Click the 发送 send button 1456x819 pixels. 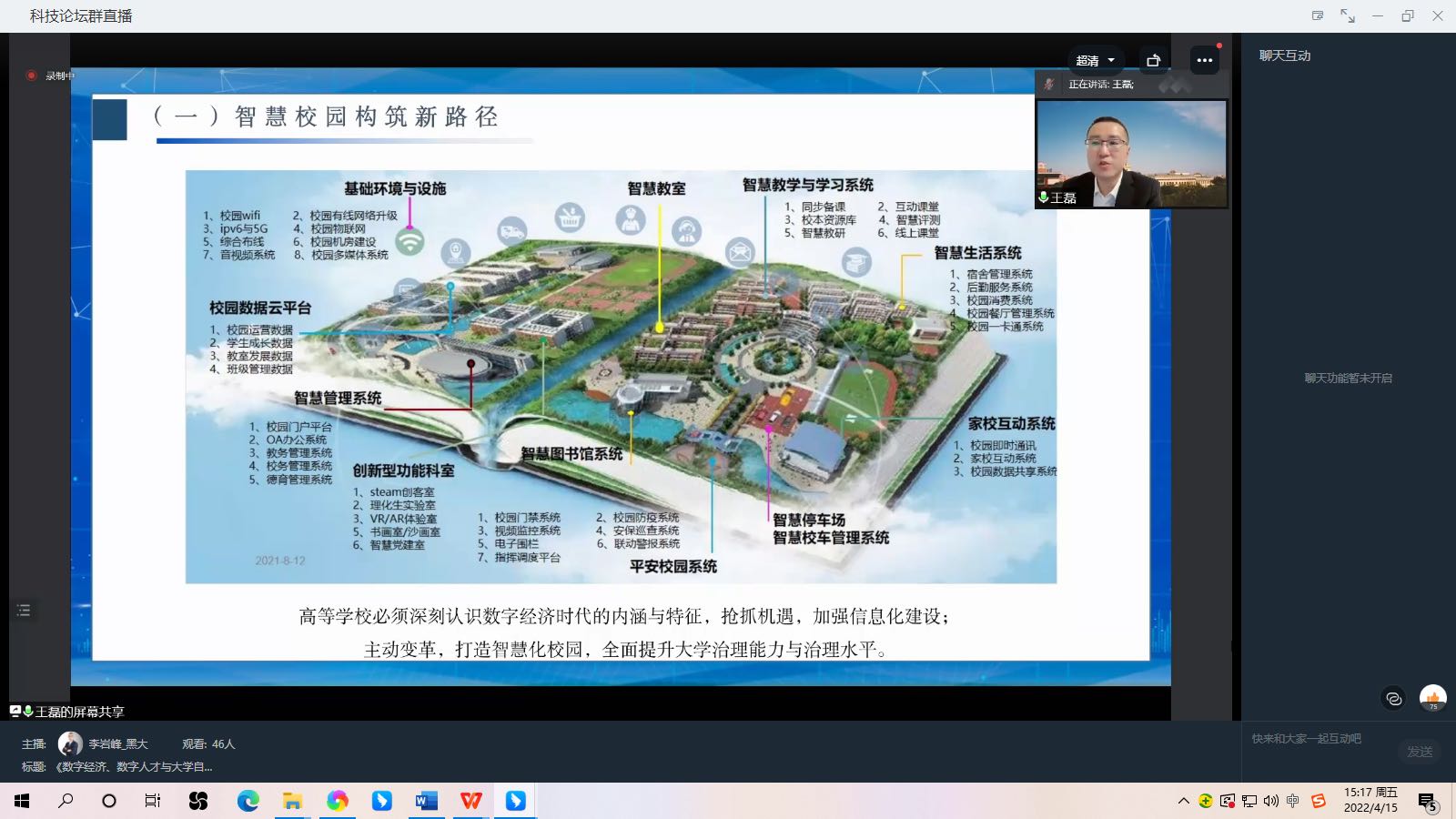pos(1420,752)
